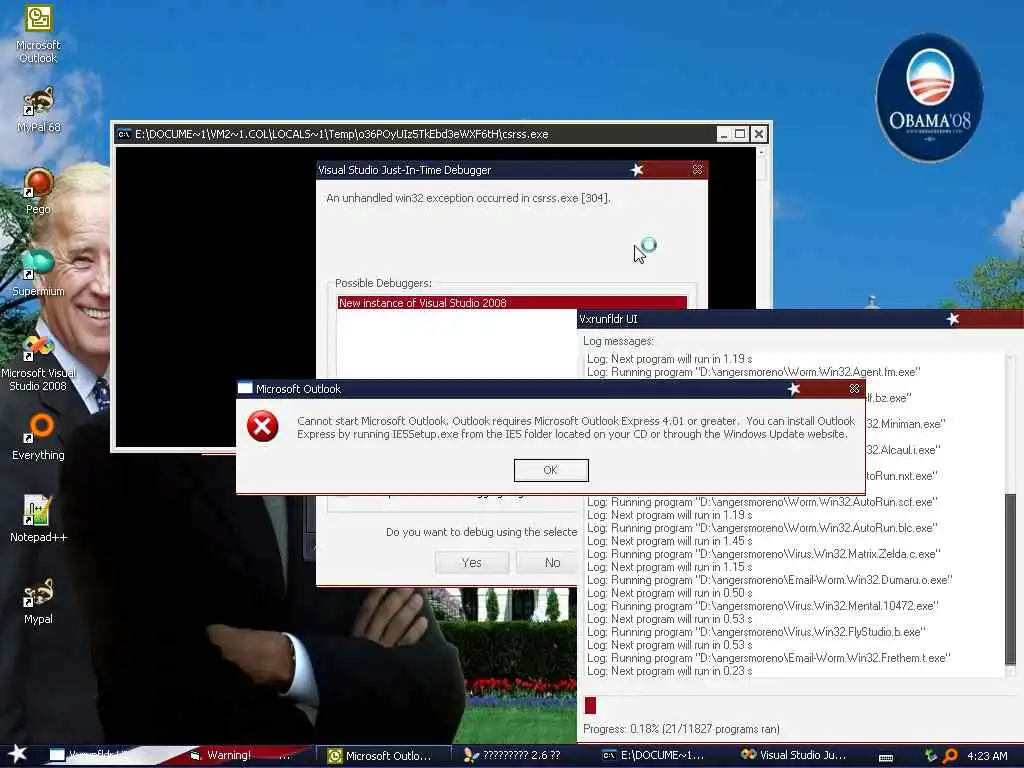The height and width of the screenshot is (768, 1024).
Task: Click the Possible Debuggers label
Action: pyautogui.click(x=383, y=283)
